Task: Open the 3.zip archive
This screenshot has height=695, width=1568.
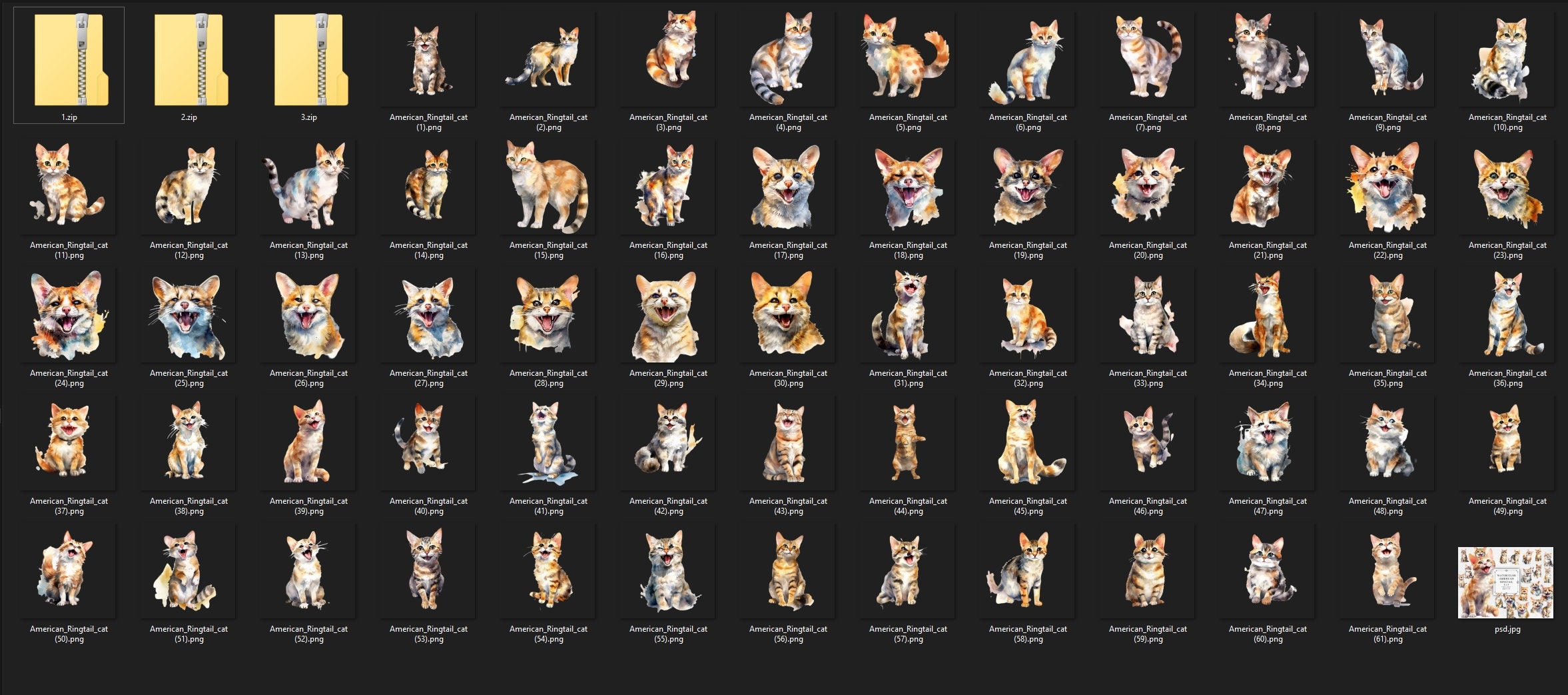Action: tap(309, 60)
